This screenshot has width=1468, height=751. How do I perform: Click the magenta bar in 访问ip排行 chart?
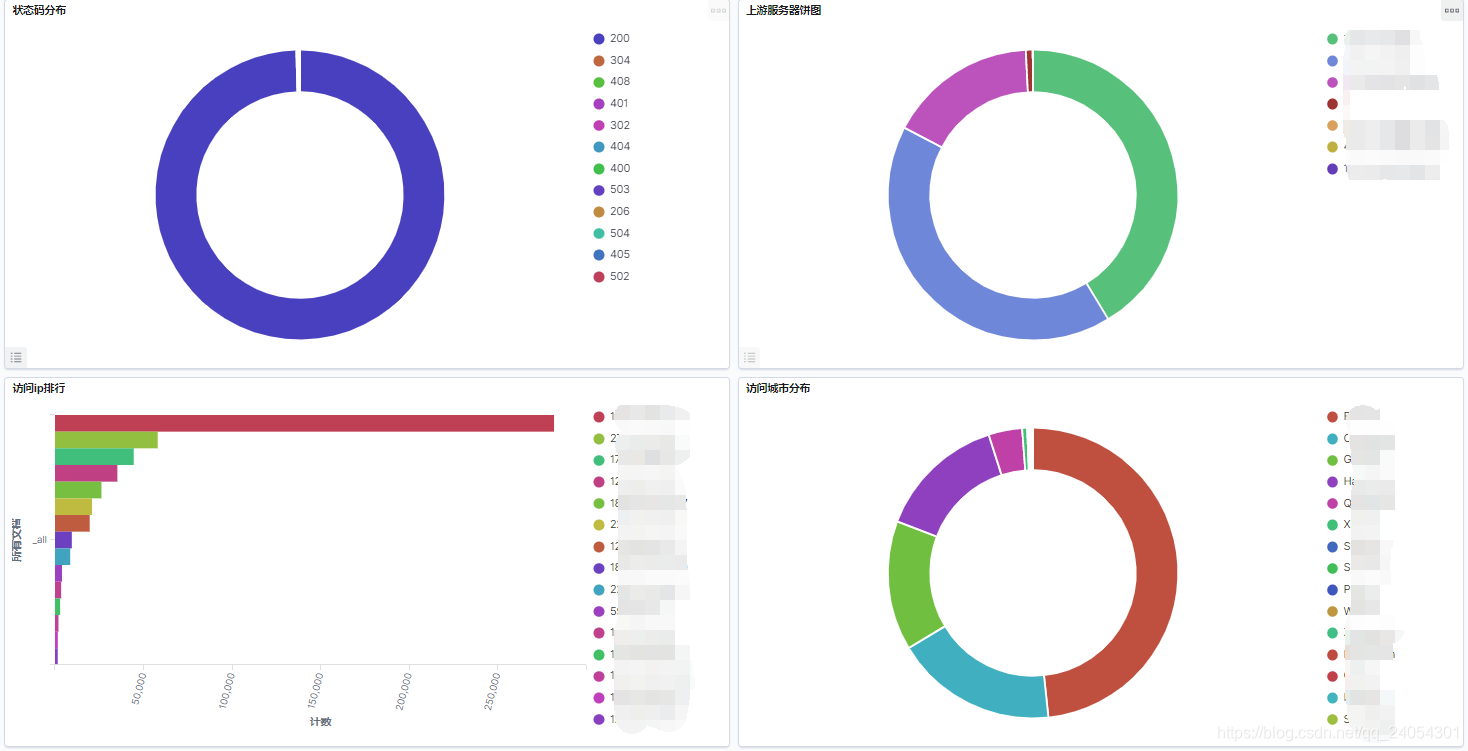pyautogui.click(x=86, y=473)
